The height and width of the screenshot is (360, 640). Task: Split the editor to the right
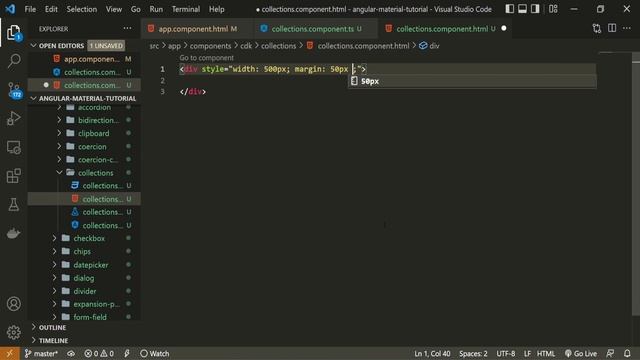612,28
